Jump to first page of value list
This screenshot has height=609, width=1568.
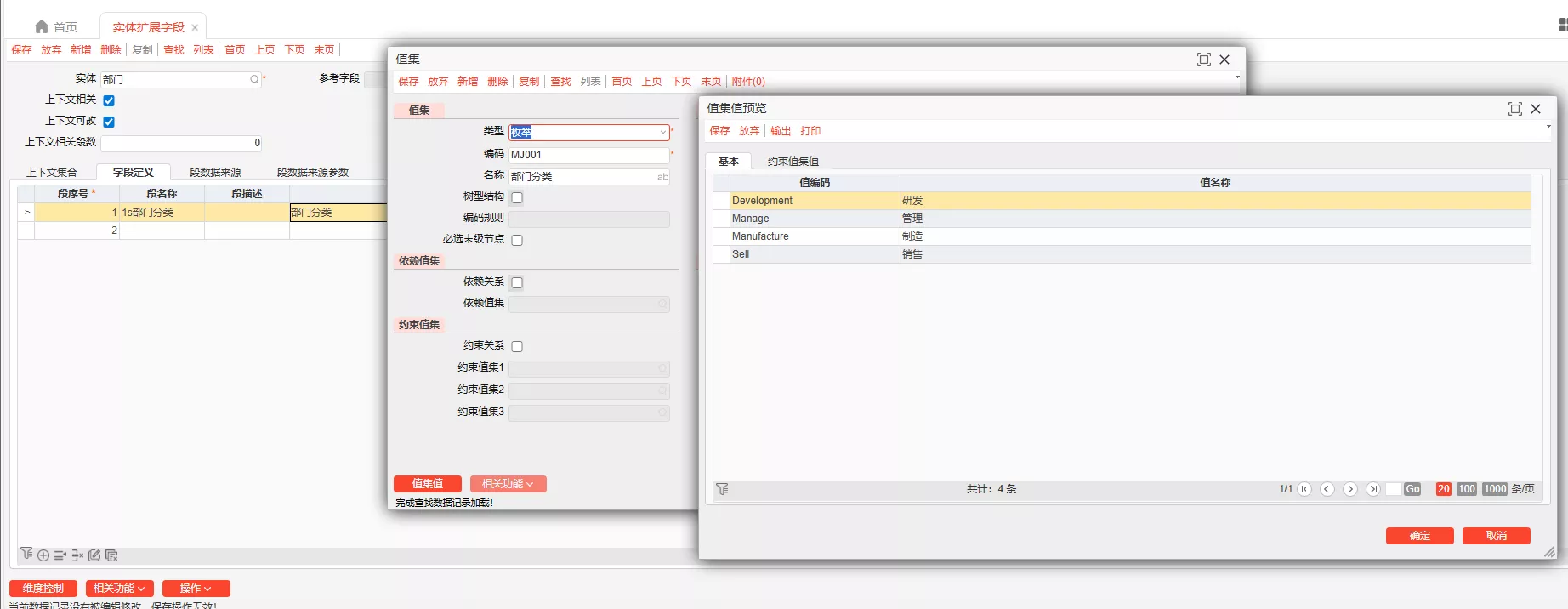(1304, 489)
